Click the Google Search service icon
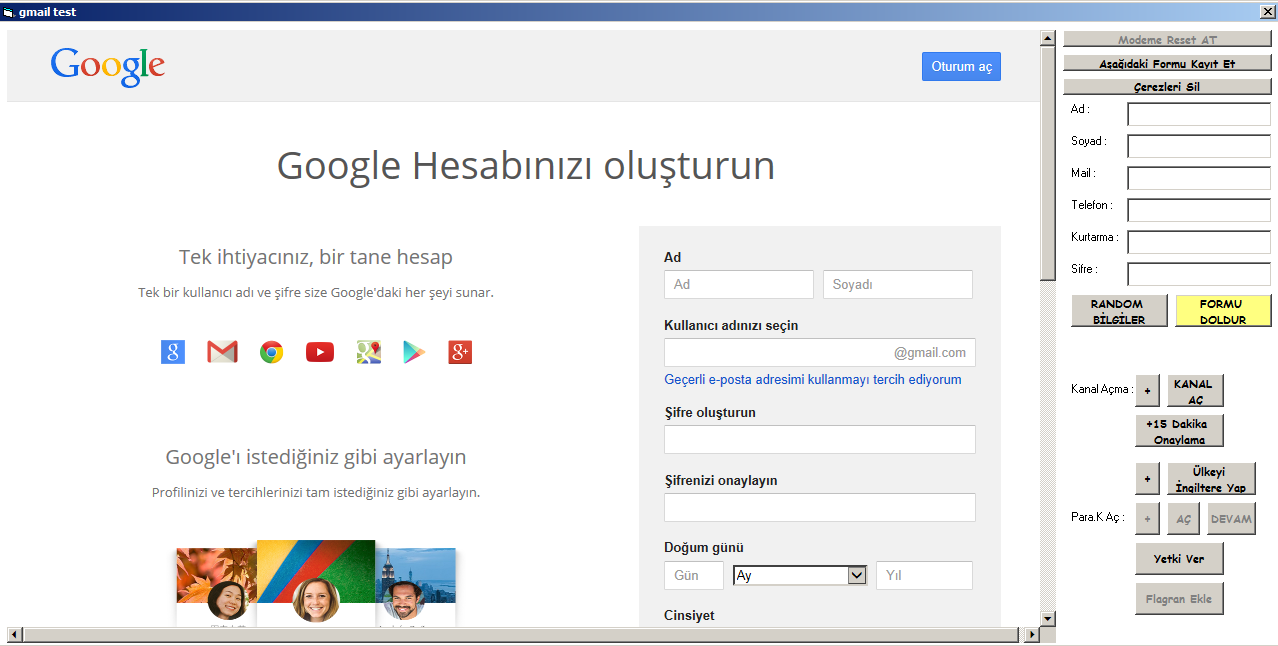1278x646 pixels. pyautogui.click(x=173, y=352)
